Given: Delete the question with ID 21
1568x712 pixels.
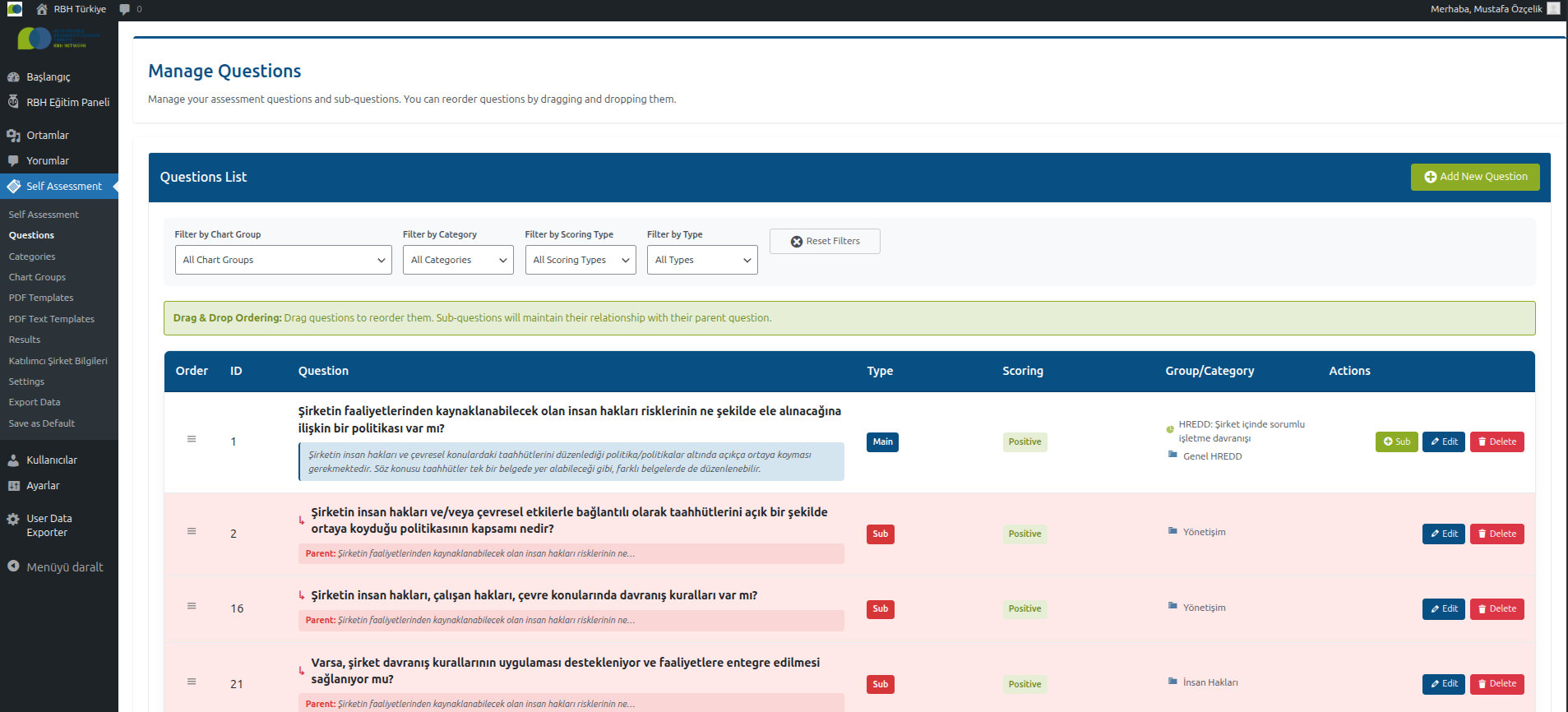Looking at the screenshot, I should click(1496, 684).
